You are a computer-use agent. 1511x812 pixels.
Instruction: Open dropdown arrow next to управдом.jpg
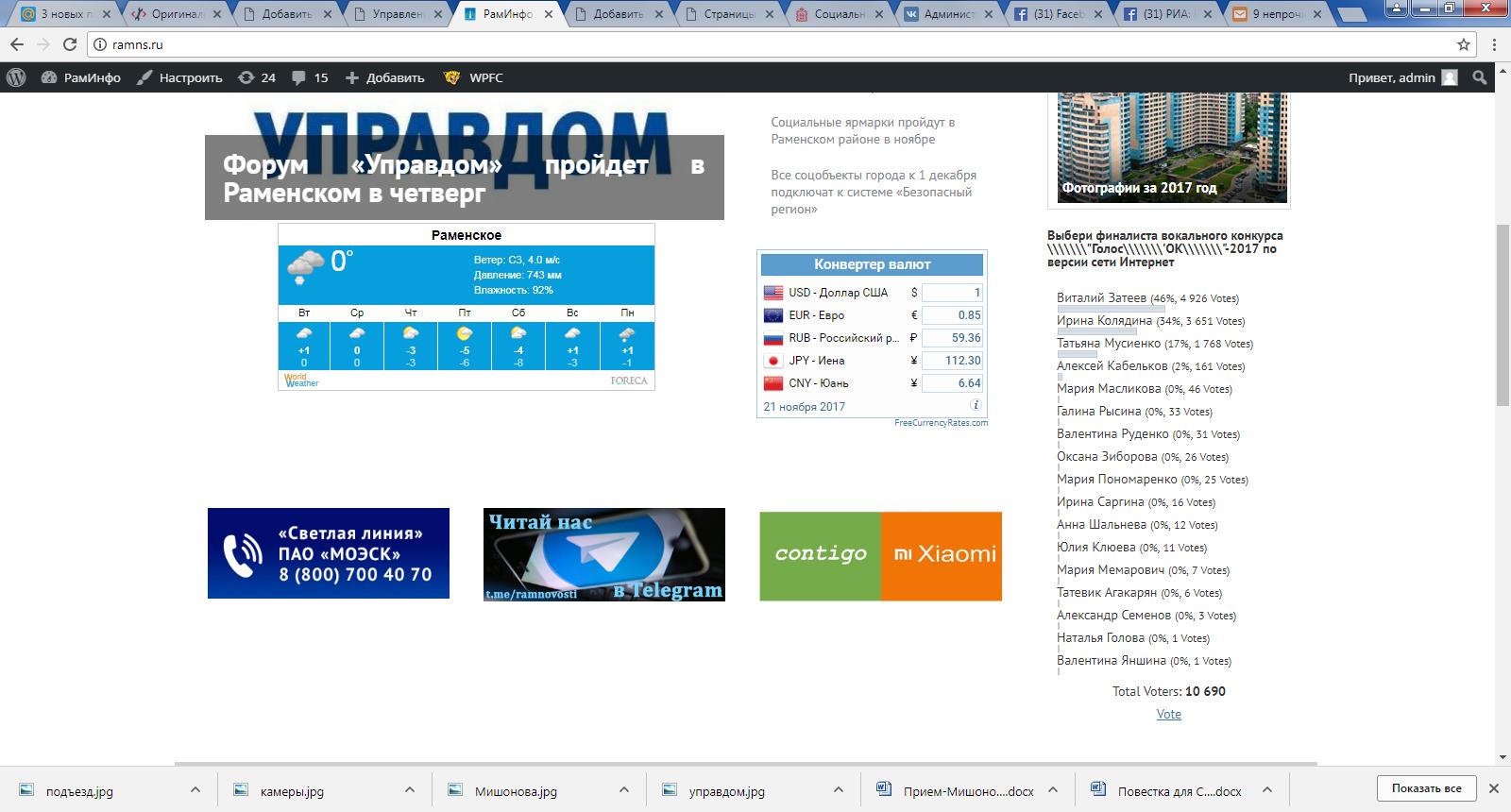pos(838,789)
